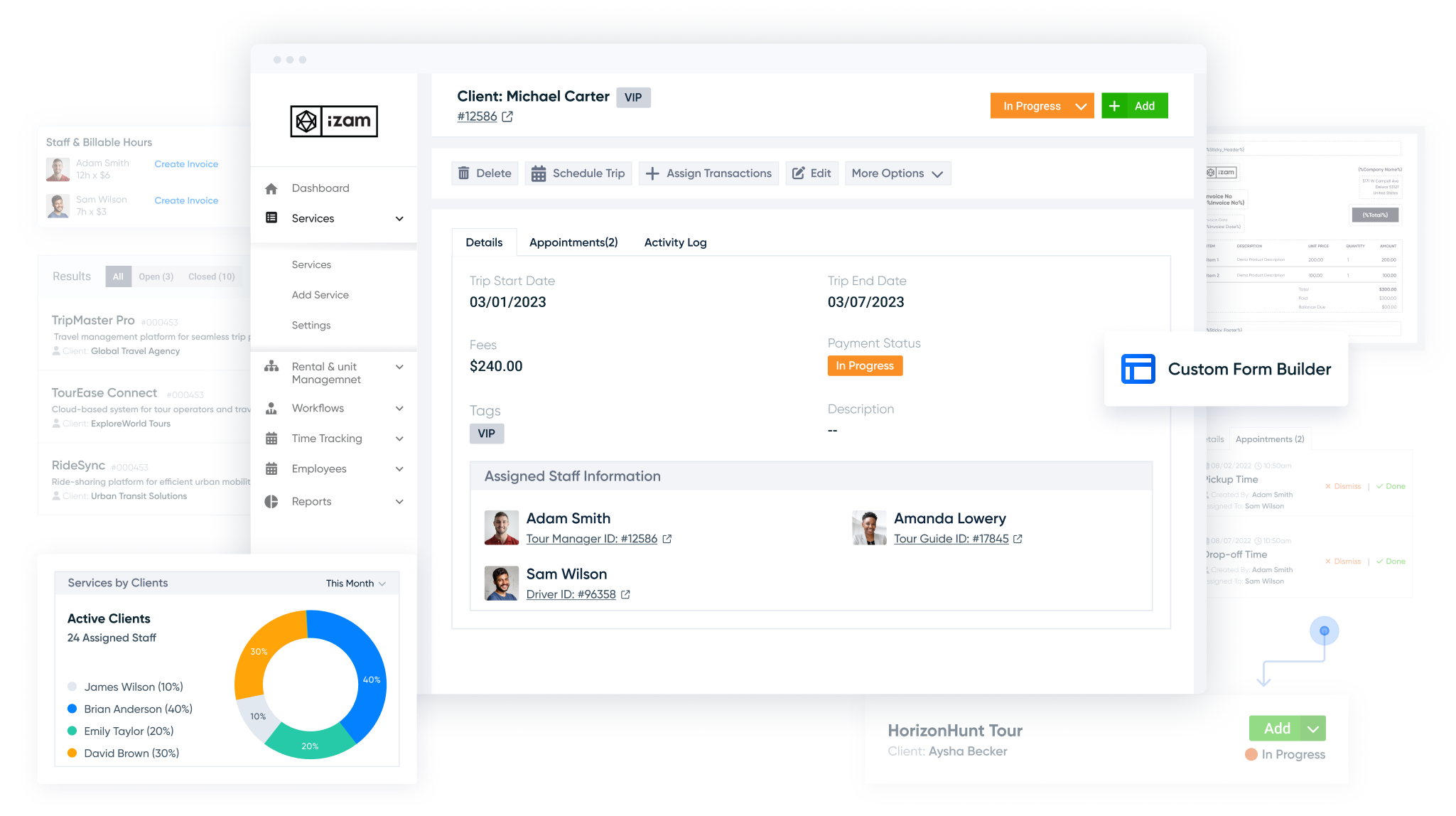Expand the Workflows chevron
The height and width of the screenshot is (816, 1456).
(x=399, y=409)
